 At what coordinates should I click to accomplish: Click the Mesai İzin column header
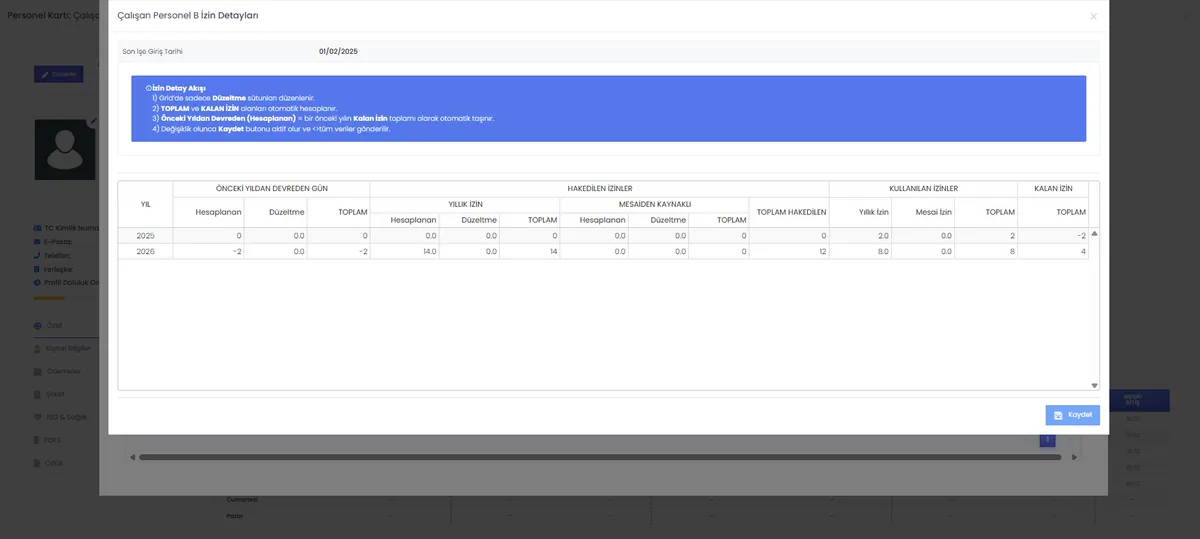click(923, 212)
